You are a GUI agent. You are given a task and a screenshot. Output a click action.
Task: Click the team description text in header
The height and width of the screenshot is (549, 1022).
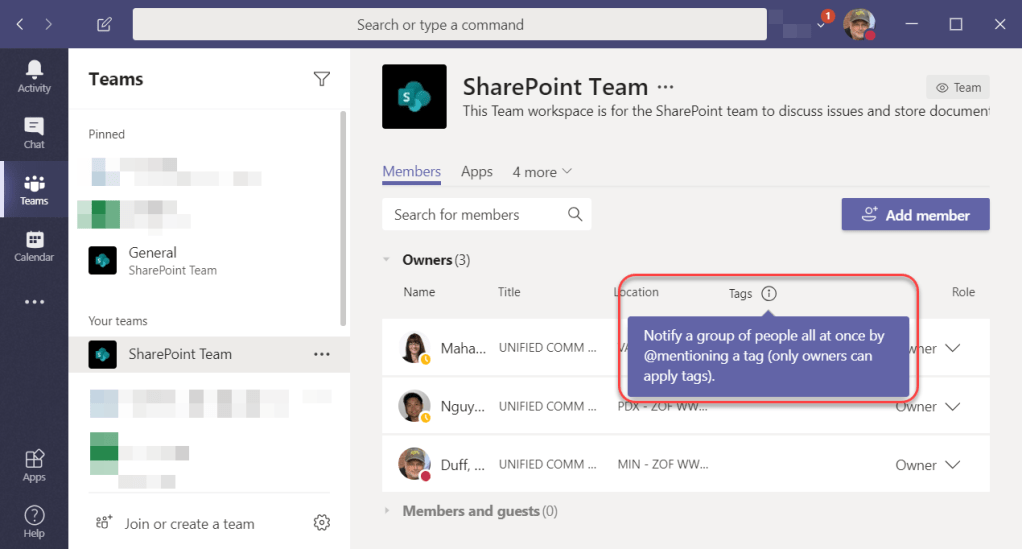(x=726, y=111)
